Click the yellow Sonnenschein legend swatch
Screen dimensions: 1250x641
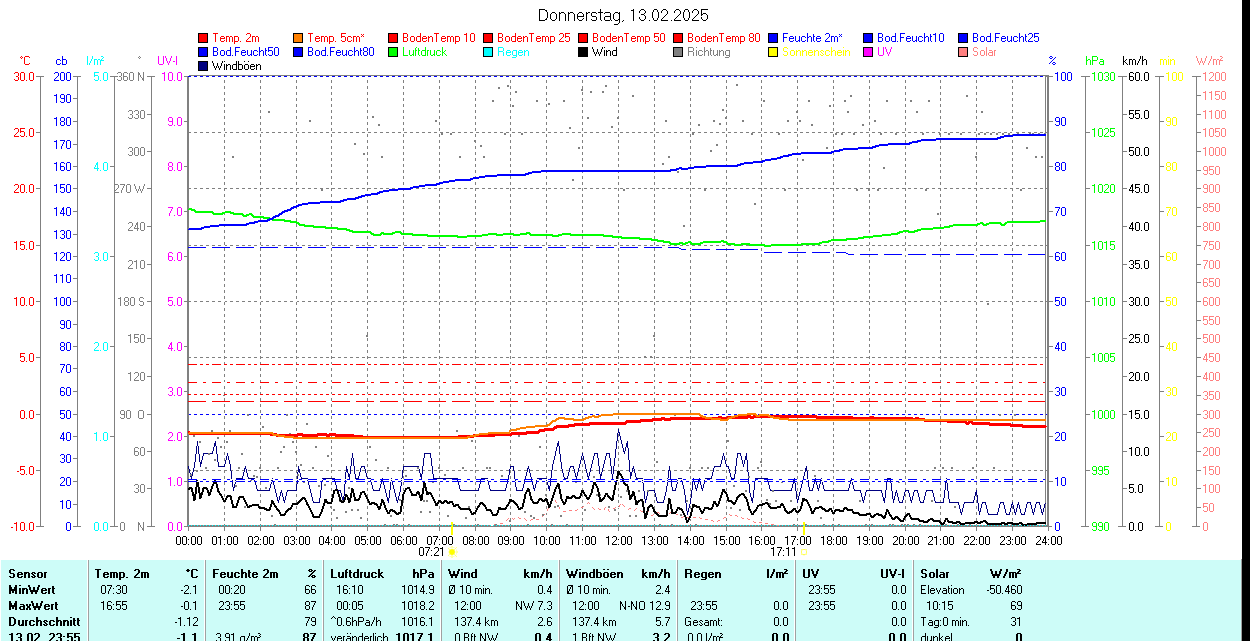pos(774,52)
